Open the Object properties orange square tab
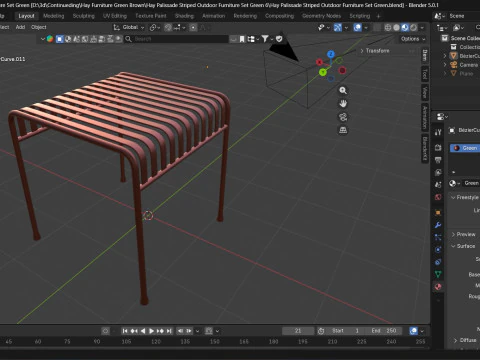Image resolution: width=480 pixels, height=360 pixels. [438, 212]
